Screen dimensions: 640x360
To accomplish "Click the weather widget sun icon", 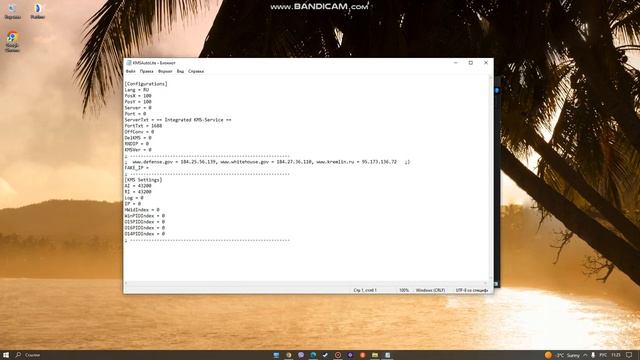I will pos(548,355).
